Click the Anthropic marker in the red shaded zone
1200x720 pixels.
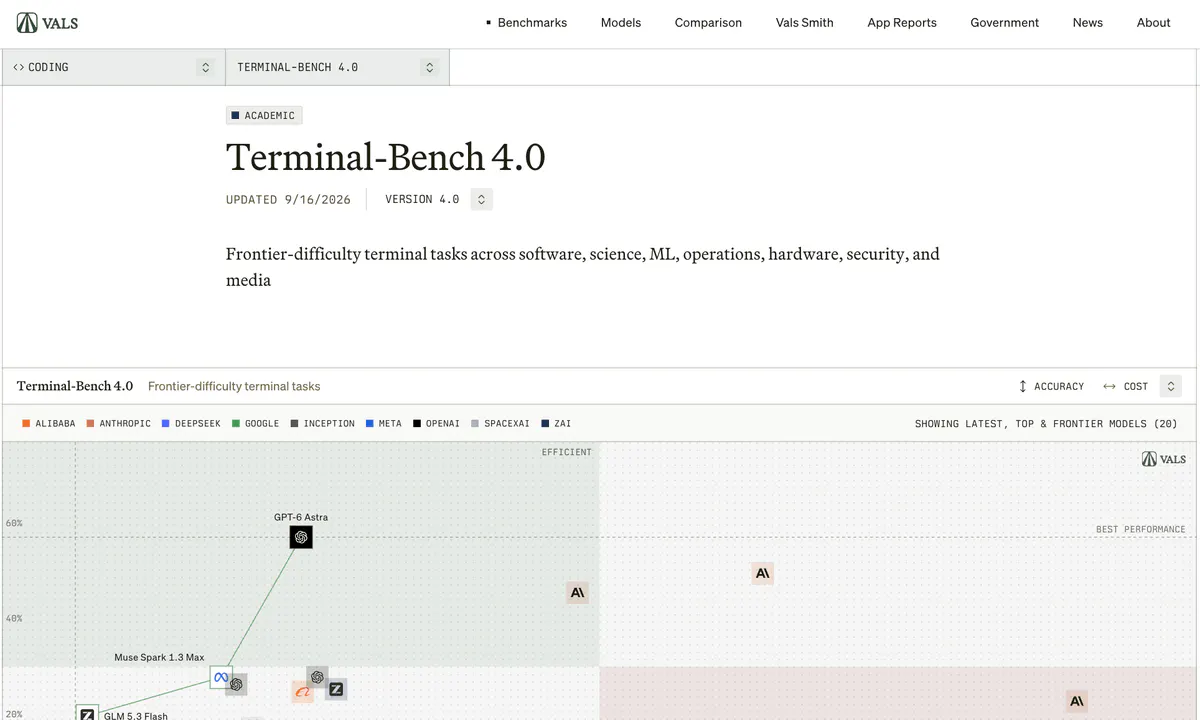pyautogui.click(x=1077, y=701)
